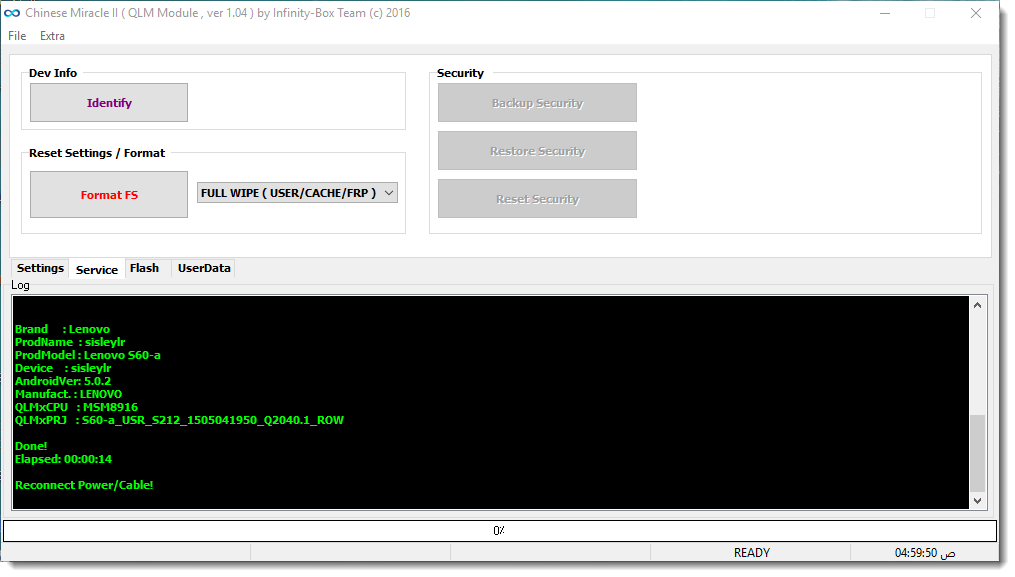The height and width of the screenshot is (577, 1015).
Task: Minimize the Chinese Miracle II window
Action: pyautogui.click(x=885, y=13)
